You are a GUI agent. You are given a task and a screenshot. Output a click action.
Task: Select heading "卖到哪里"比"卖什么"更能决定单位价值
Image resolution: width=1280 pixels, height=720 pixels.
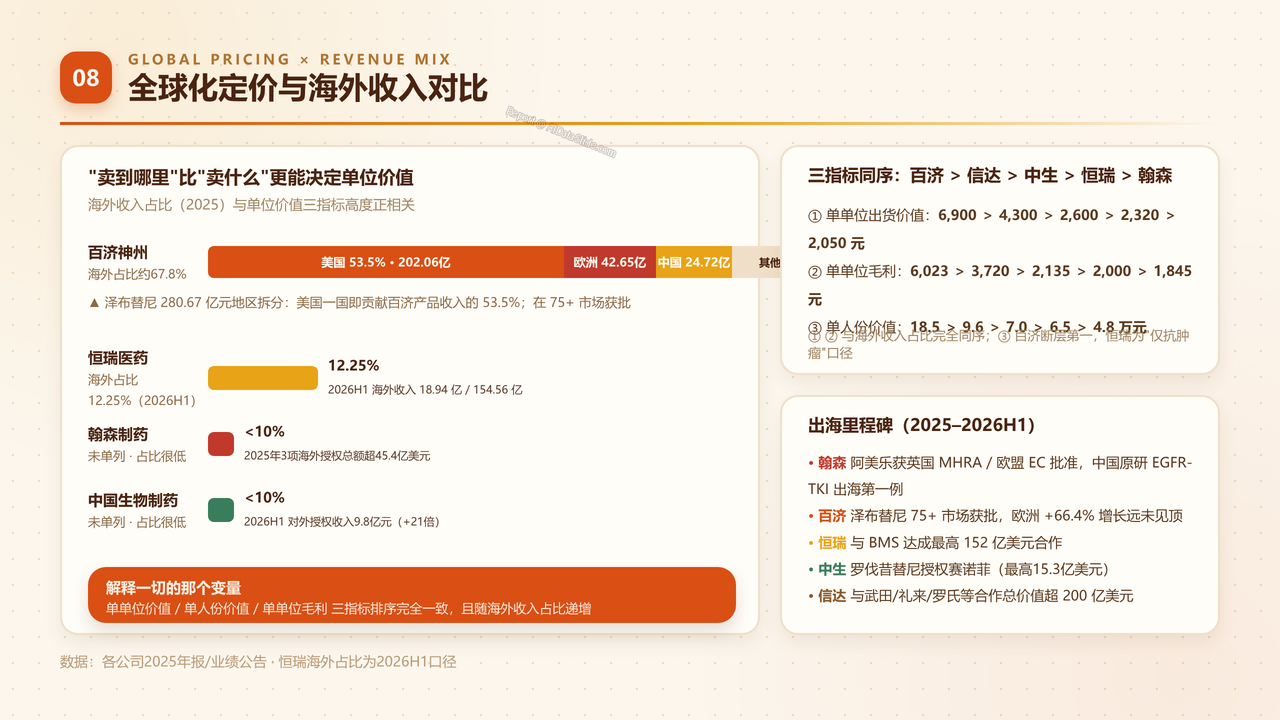pos(251,178)
